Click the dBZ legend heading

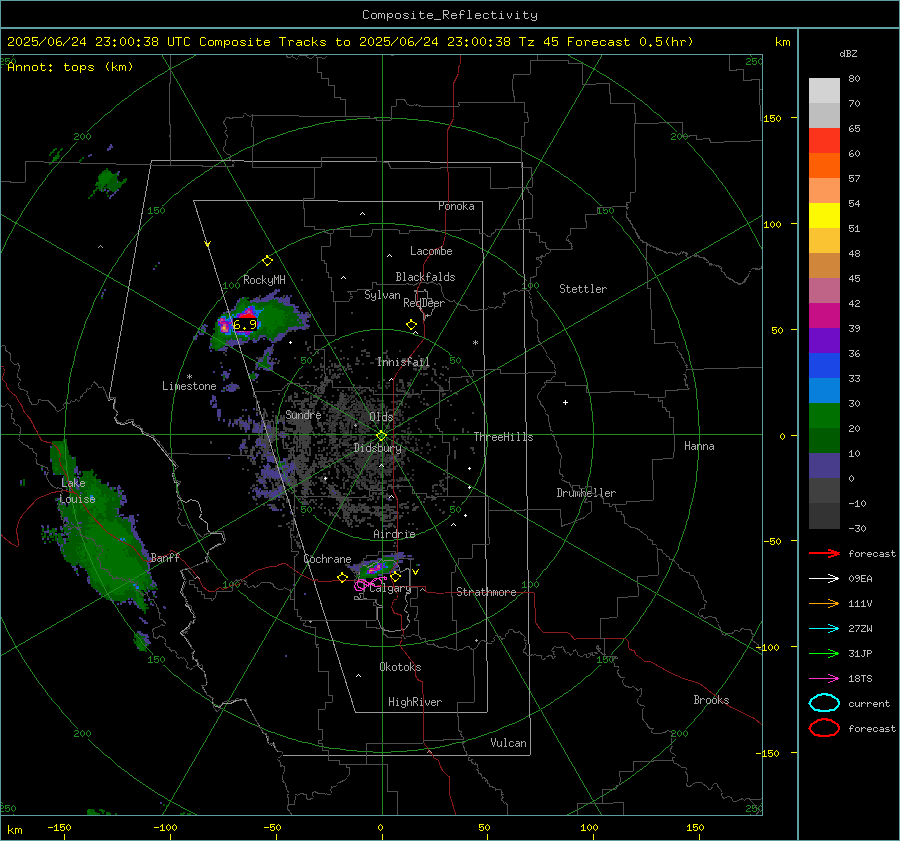[848, 53]
